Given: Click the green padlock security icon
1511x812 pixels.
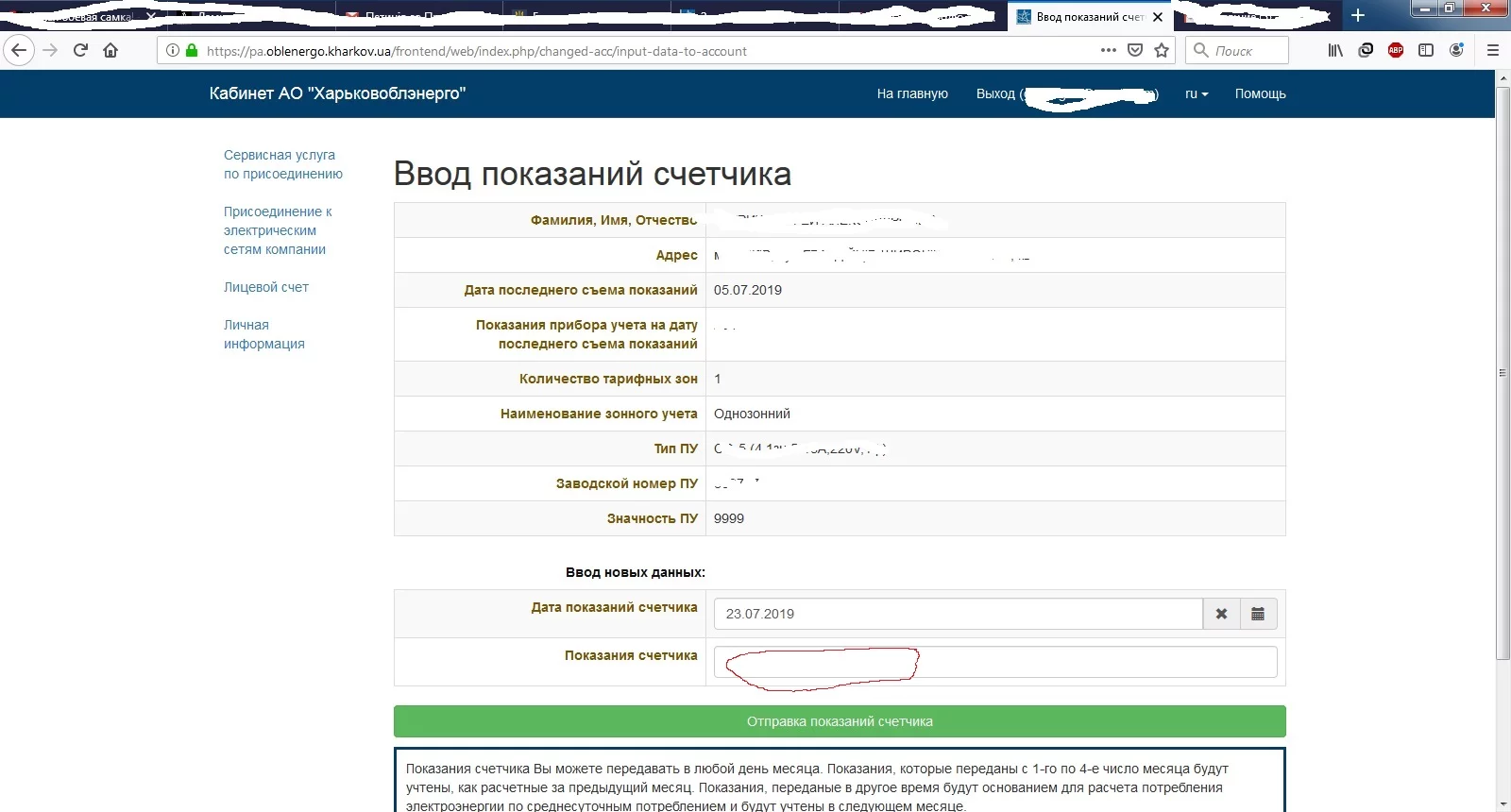Looking at the screenshot, I should 192,51.
